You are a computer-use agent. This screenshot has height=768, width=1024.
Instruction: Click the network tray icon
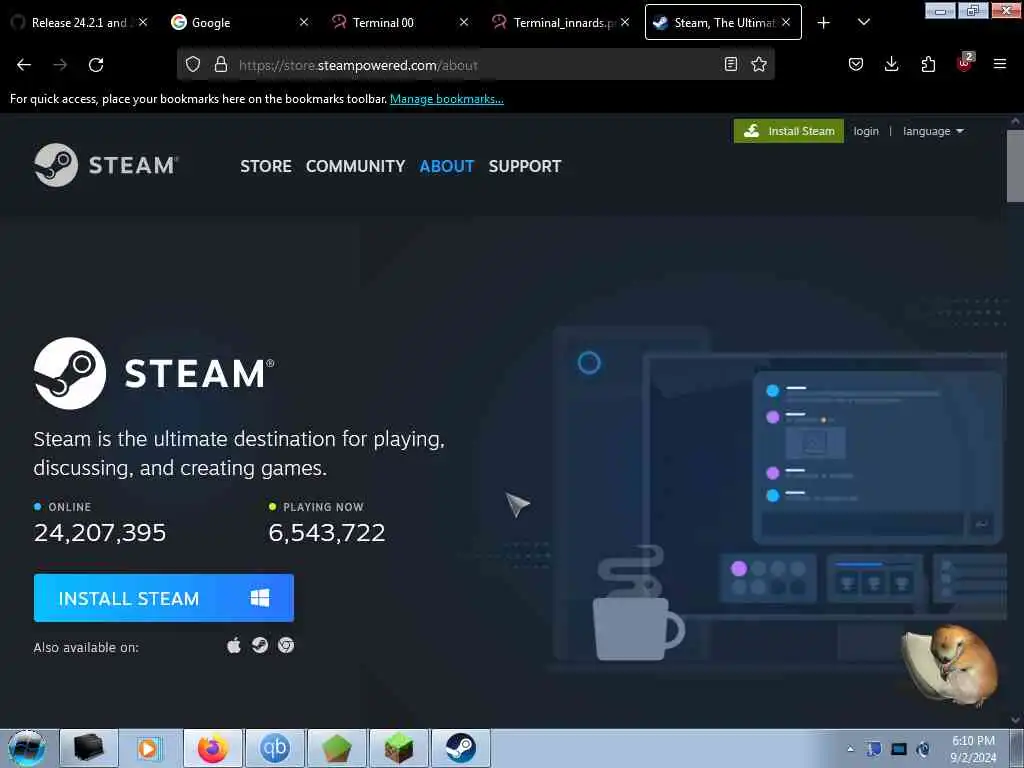click(899, 749)
